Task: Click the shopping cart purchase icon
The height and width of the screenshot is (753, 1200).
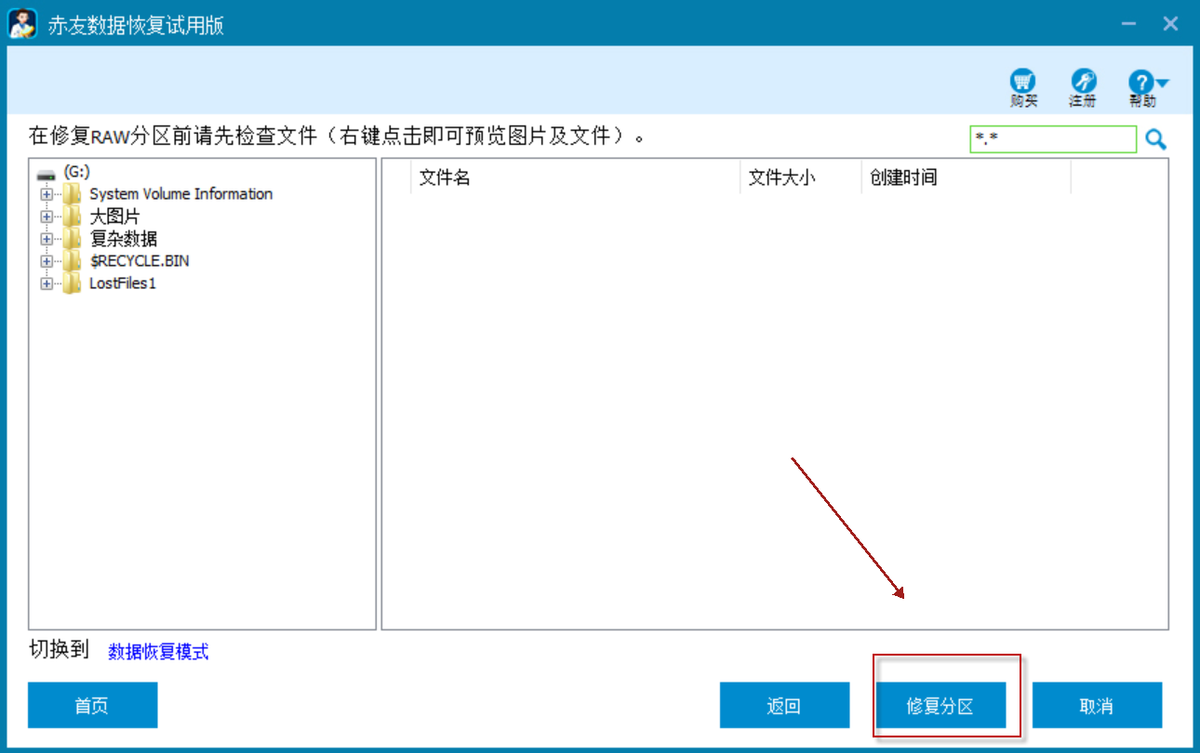Action: pos(1022,82)
